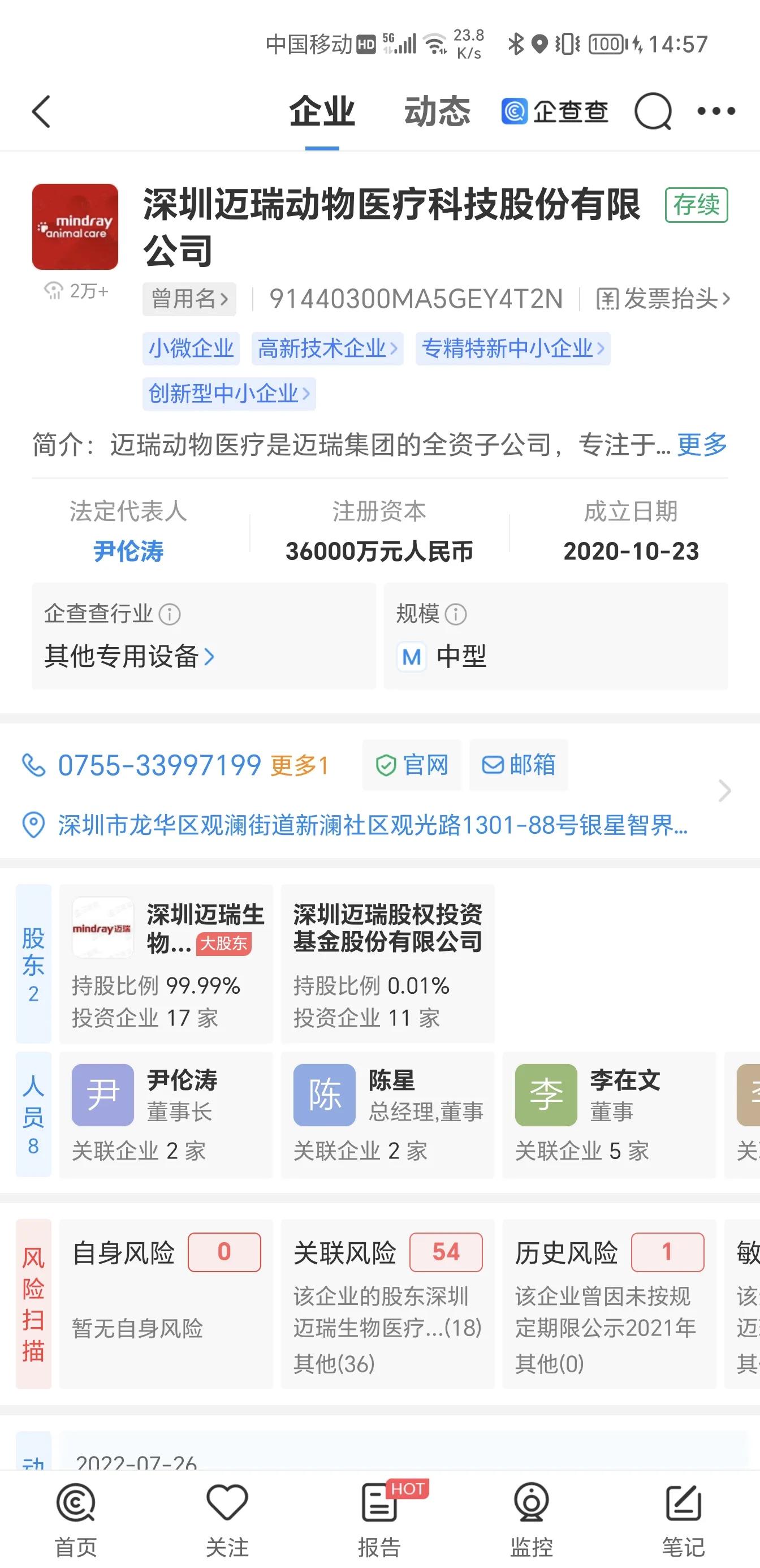
Task: Open the 风险扫描 risk scan section
Action: pos(33,1304)
